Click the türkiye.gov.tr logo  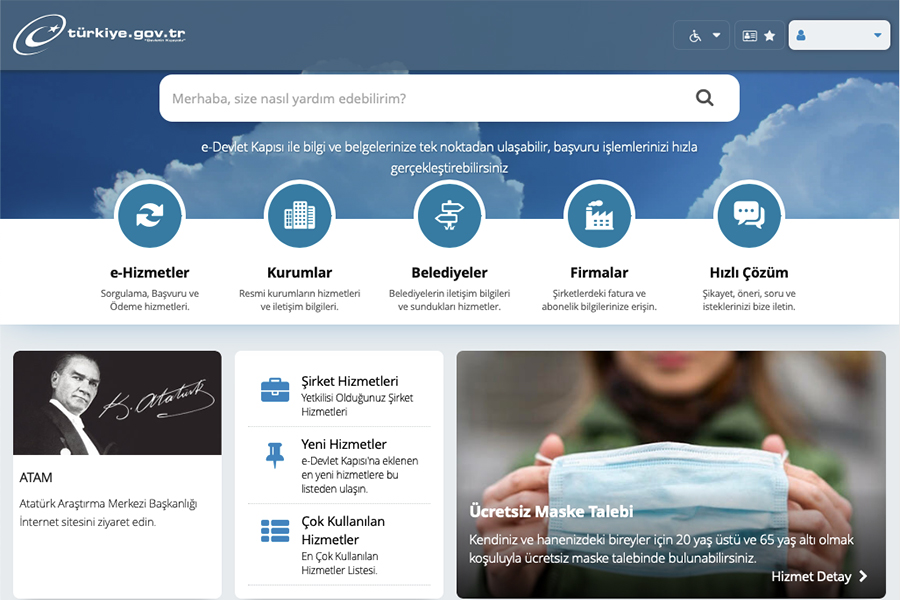pyautogui.click(x=99, y=35)
